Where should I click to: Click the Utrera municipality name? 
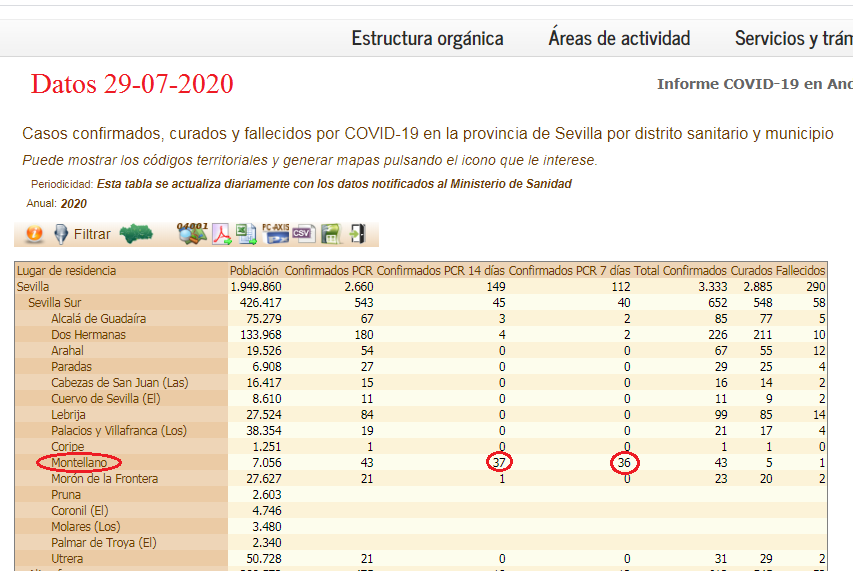[69, 559]
